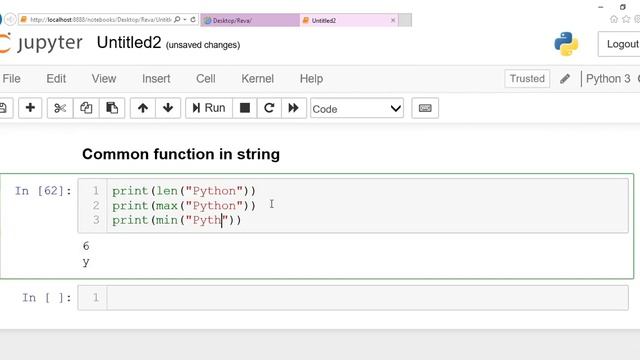Move selected cell up

(143, 108)
